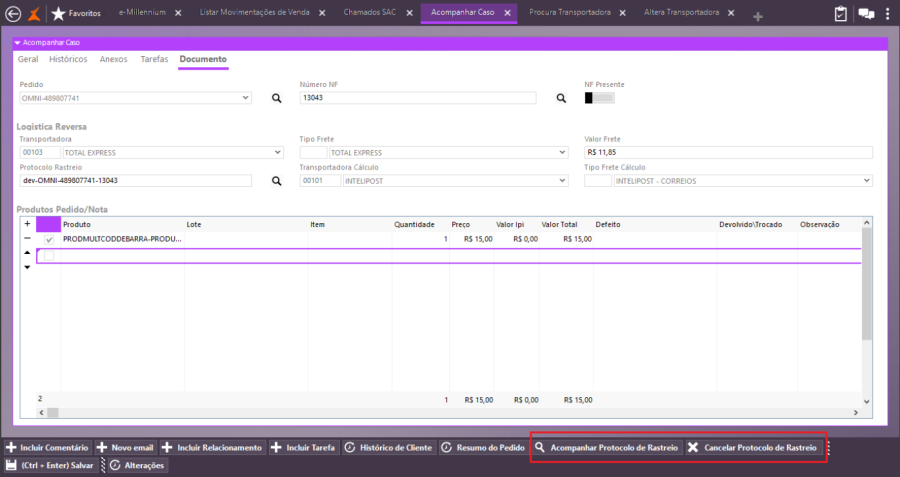
Task: Click the back arrow navigation icon
Action: (x=13, y=14)
